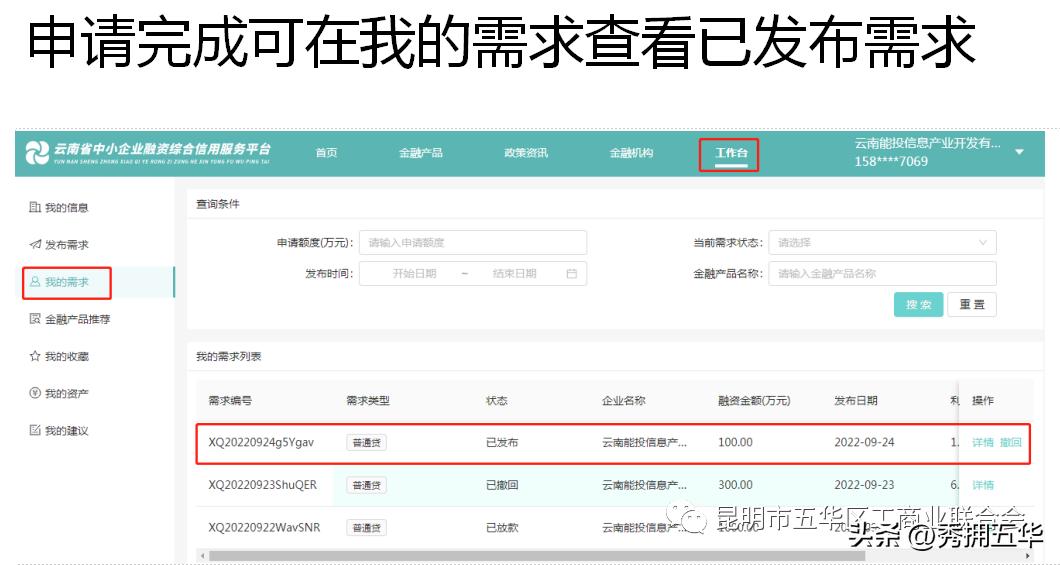
Task: Open 详情 for XQ20220924g5Ygav row
Action: coord(983,443)
